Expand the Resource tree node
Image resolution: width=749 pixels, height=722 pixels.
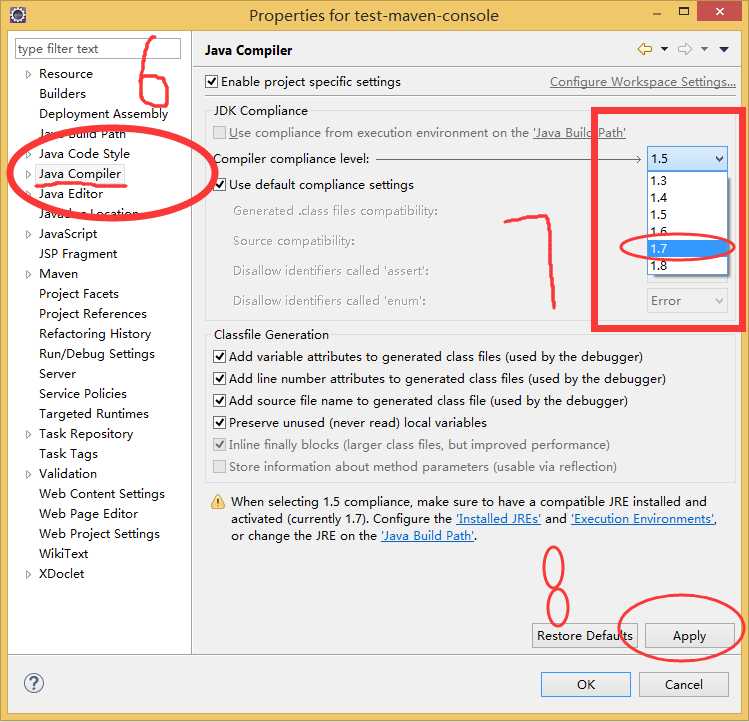point(28,74)
